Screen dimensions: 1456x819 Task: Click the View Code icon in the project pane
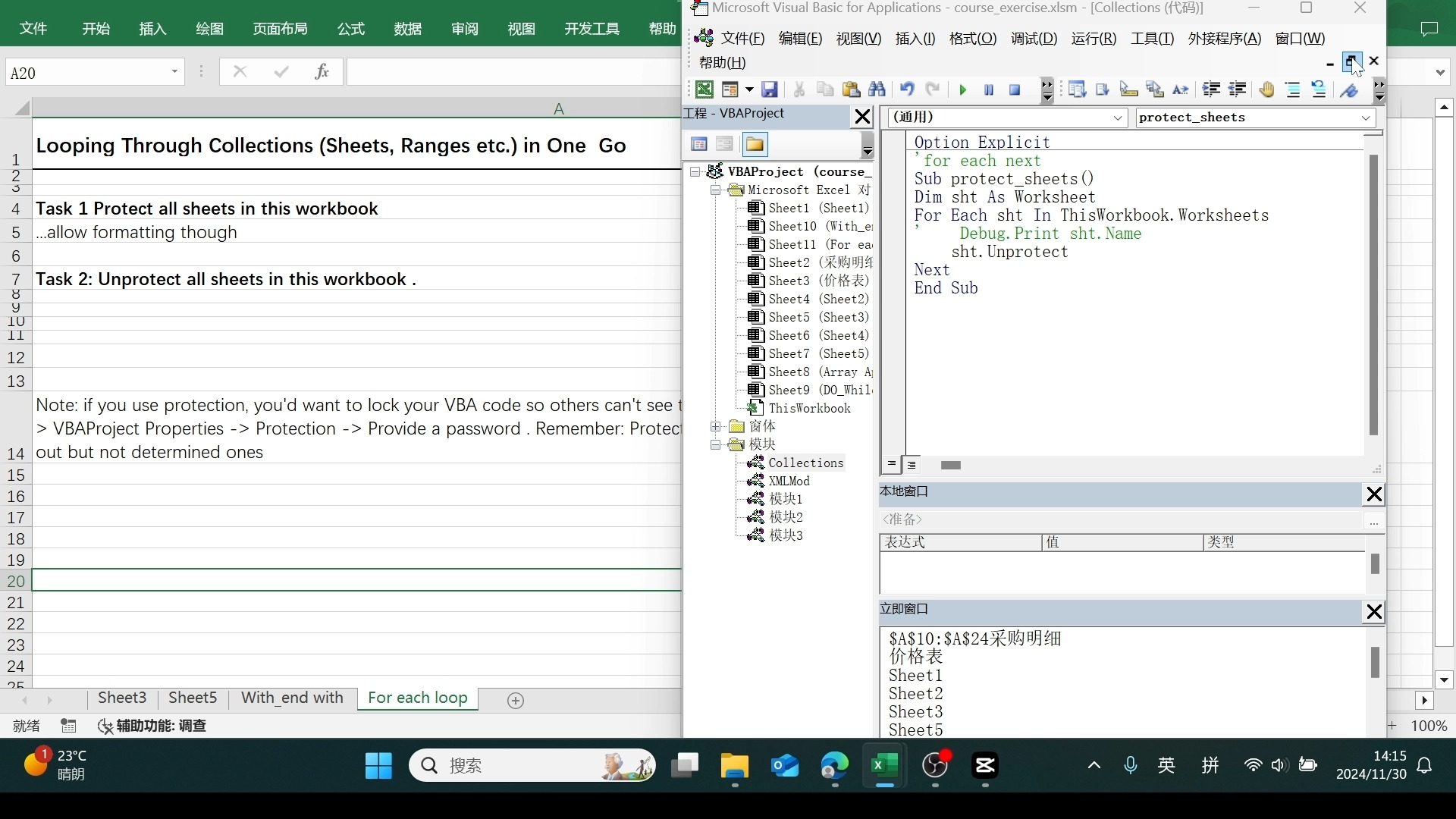[699, 144]
